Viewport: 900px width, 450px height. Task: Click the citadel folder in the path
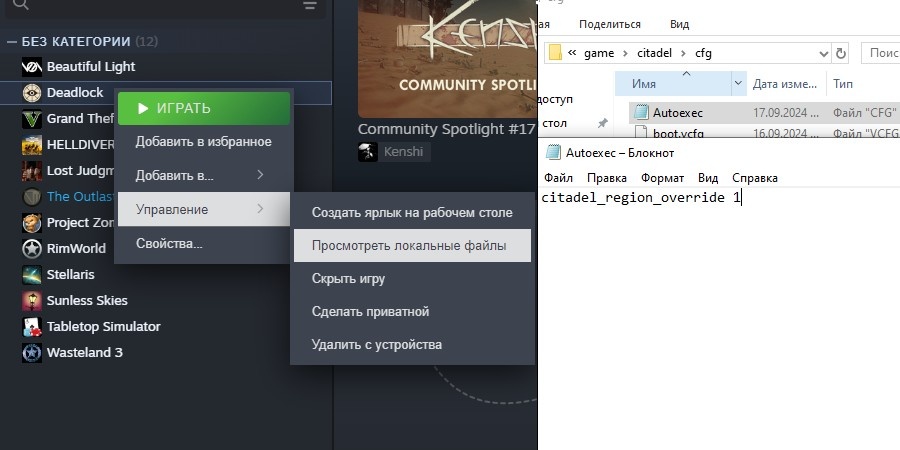pos(654,53)
